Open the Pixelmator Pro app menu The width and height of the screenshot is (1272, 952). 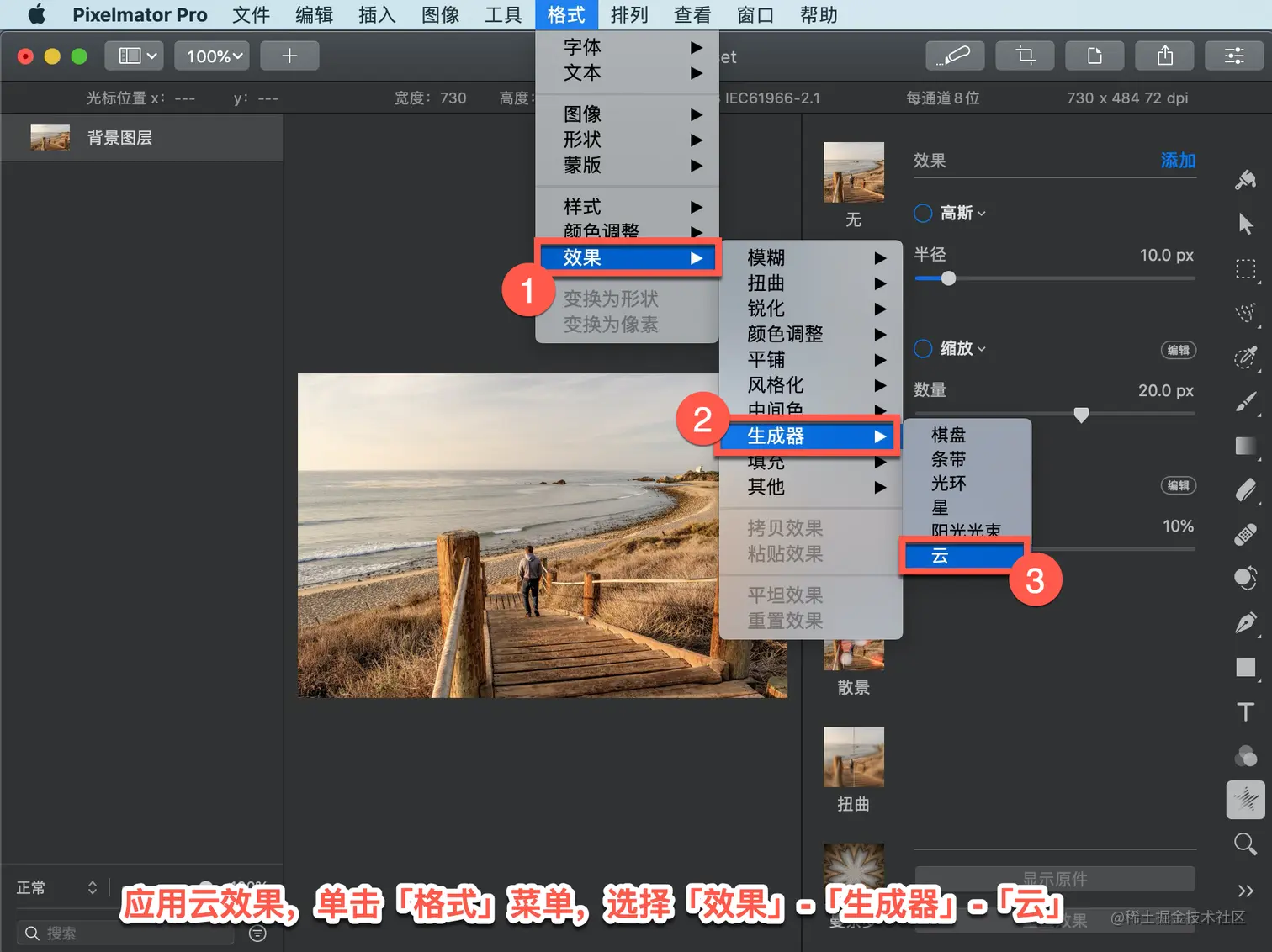point(140,14)
